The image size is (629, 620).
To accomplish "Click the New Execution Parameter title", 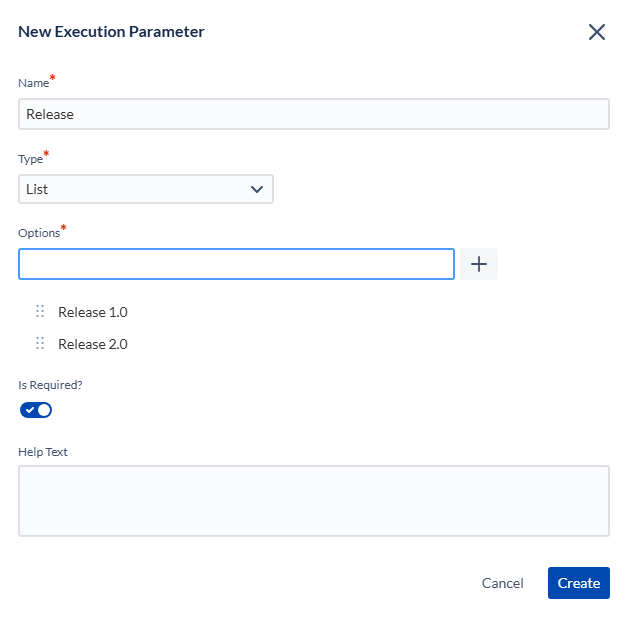I will pos(111,32).
